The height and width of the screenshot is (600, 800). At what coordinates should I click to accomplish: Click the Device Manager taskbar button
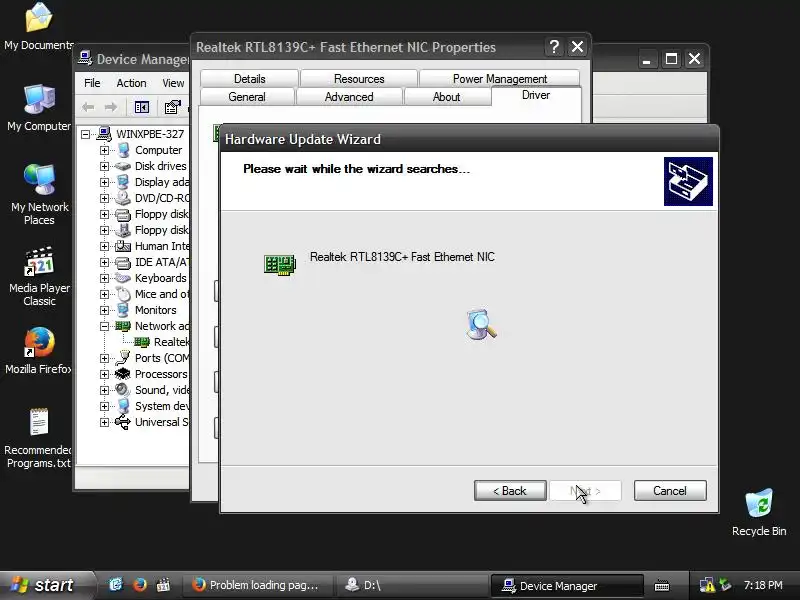(x=566, y=585)
